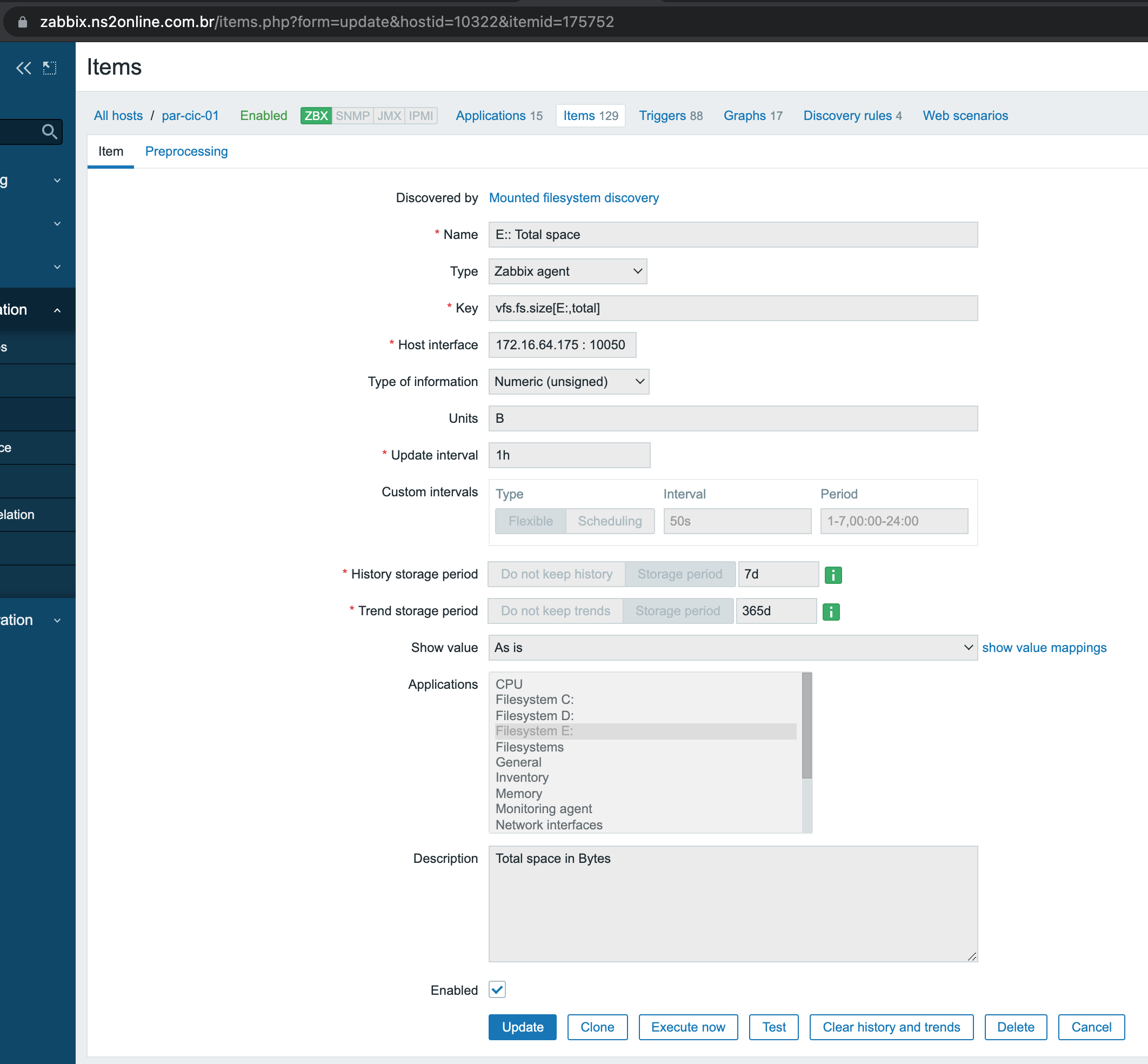Open Graphs 17 host tab
The image size is (1148, 1064).
[x=753, y=116]
